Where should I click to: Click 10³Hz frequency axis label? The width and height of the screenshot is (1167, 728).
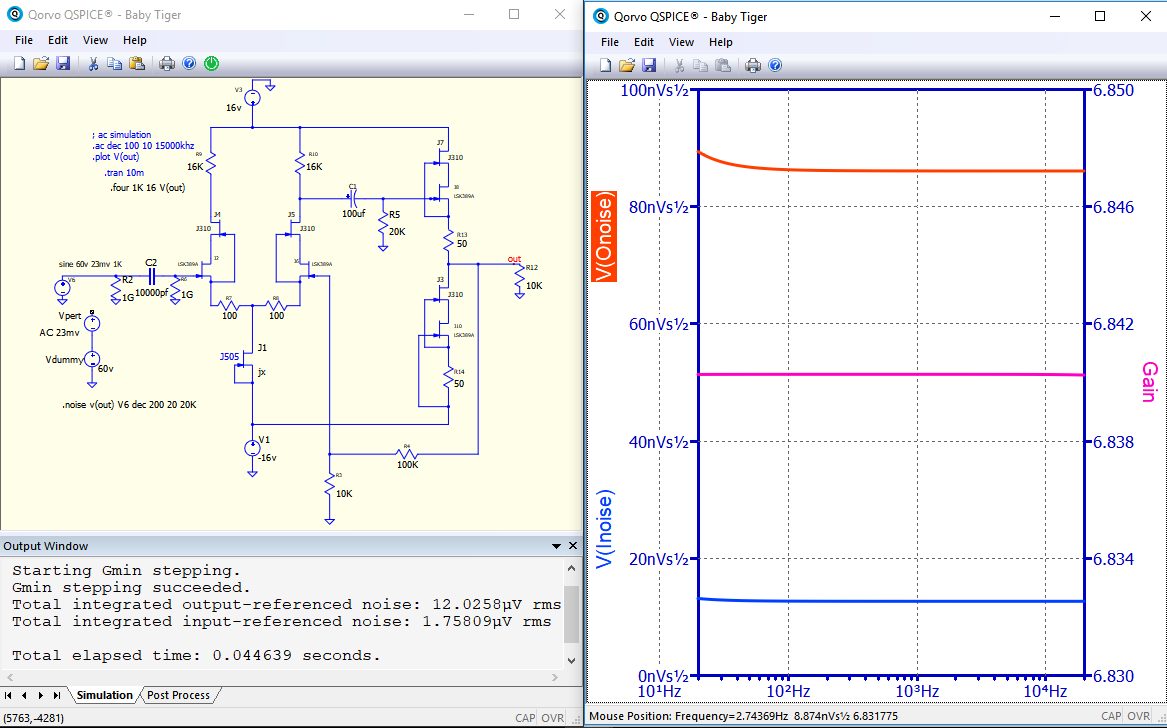pyautogui.click(x=917, y=692)
